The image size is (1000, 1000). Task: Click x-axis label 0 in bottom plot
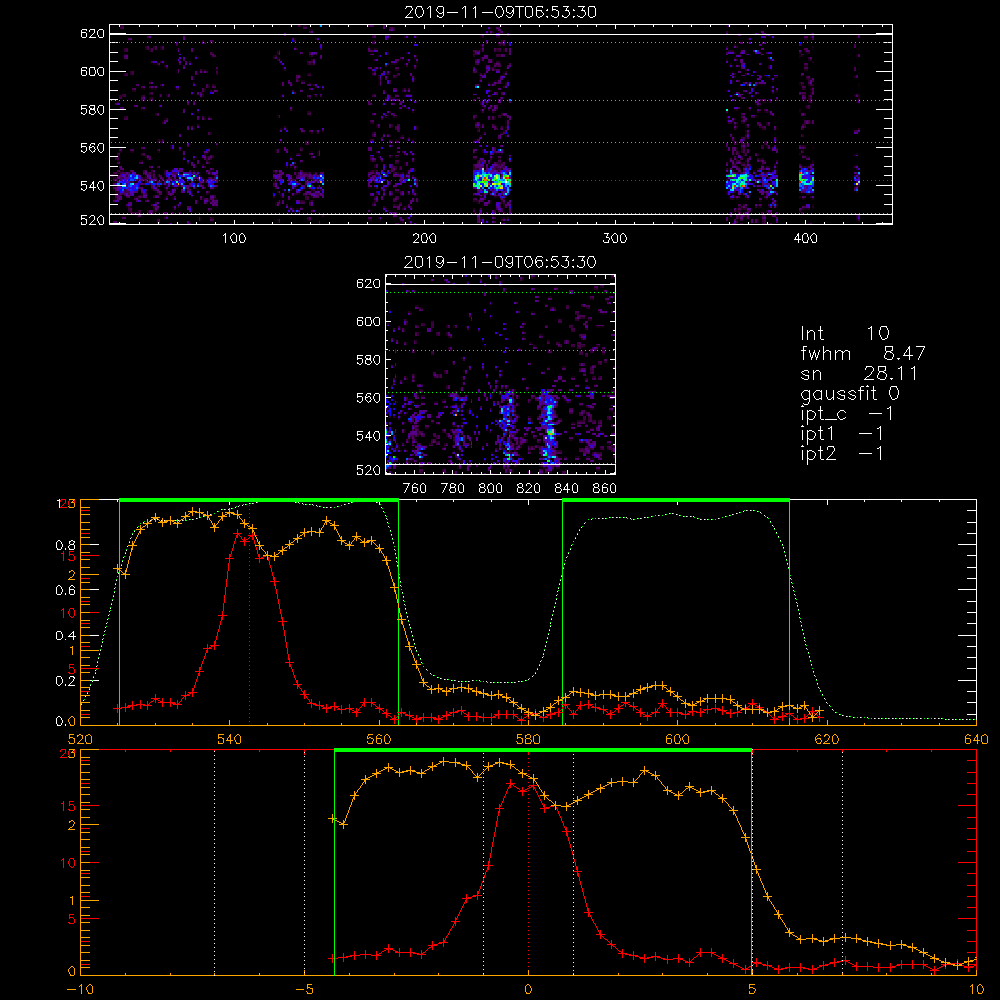pos(528,990)
